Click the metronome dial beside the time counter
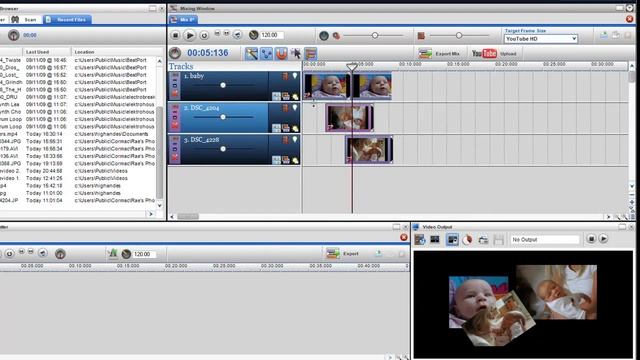 coord(175,53)
